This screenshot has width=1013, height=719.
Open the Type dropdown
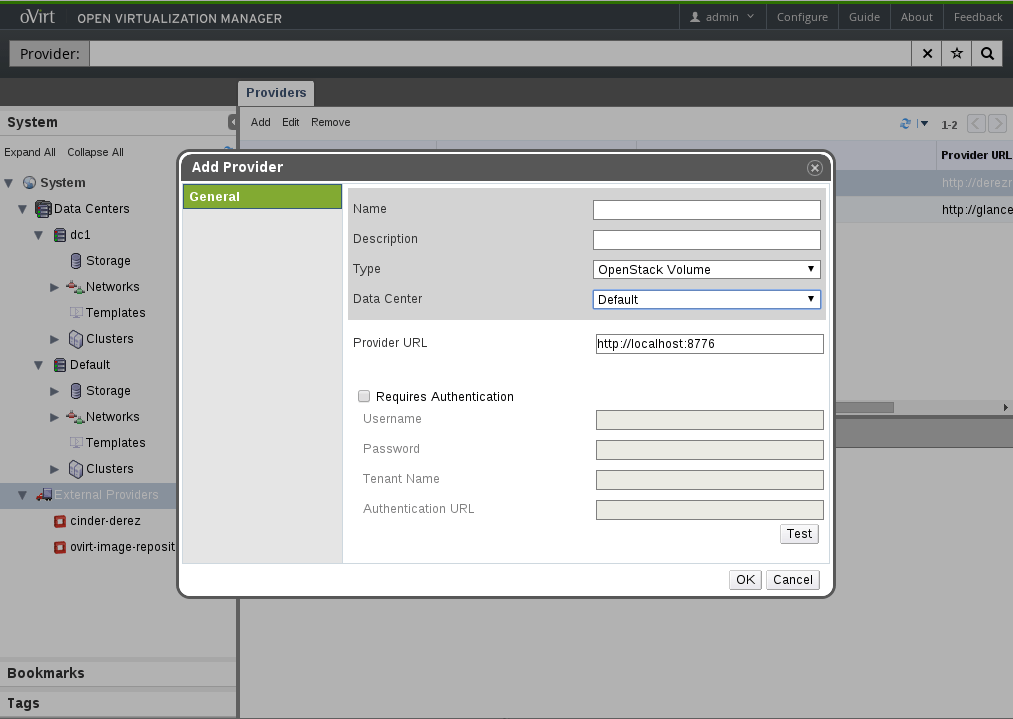pos(707,270)
